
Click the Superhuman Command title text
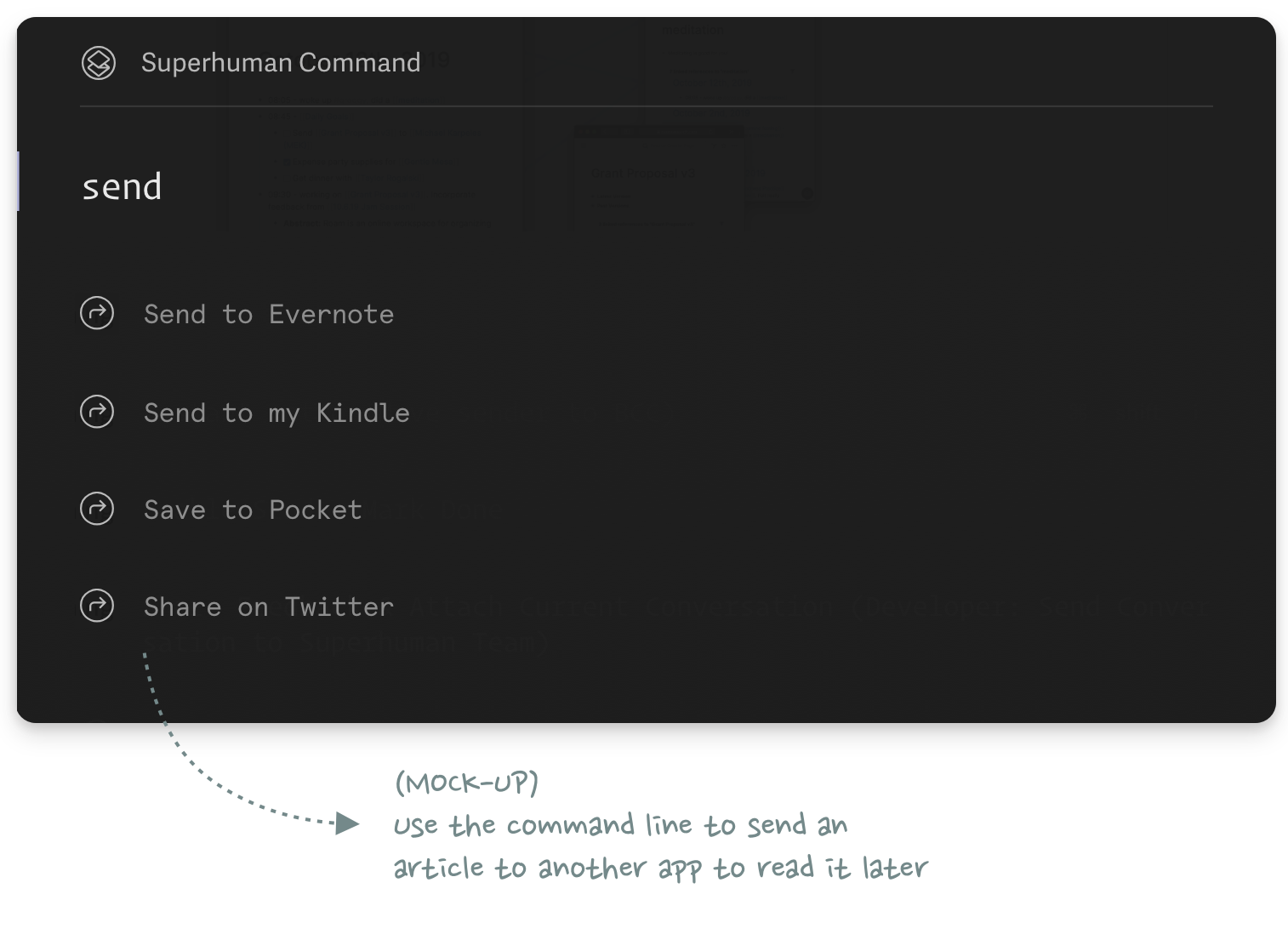281,63
